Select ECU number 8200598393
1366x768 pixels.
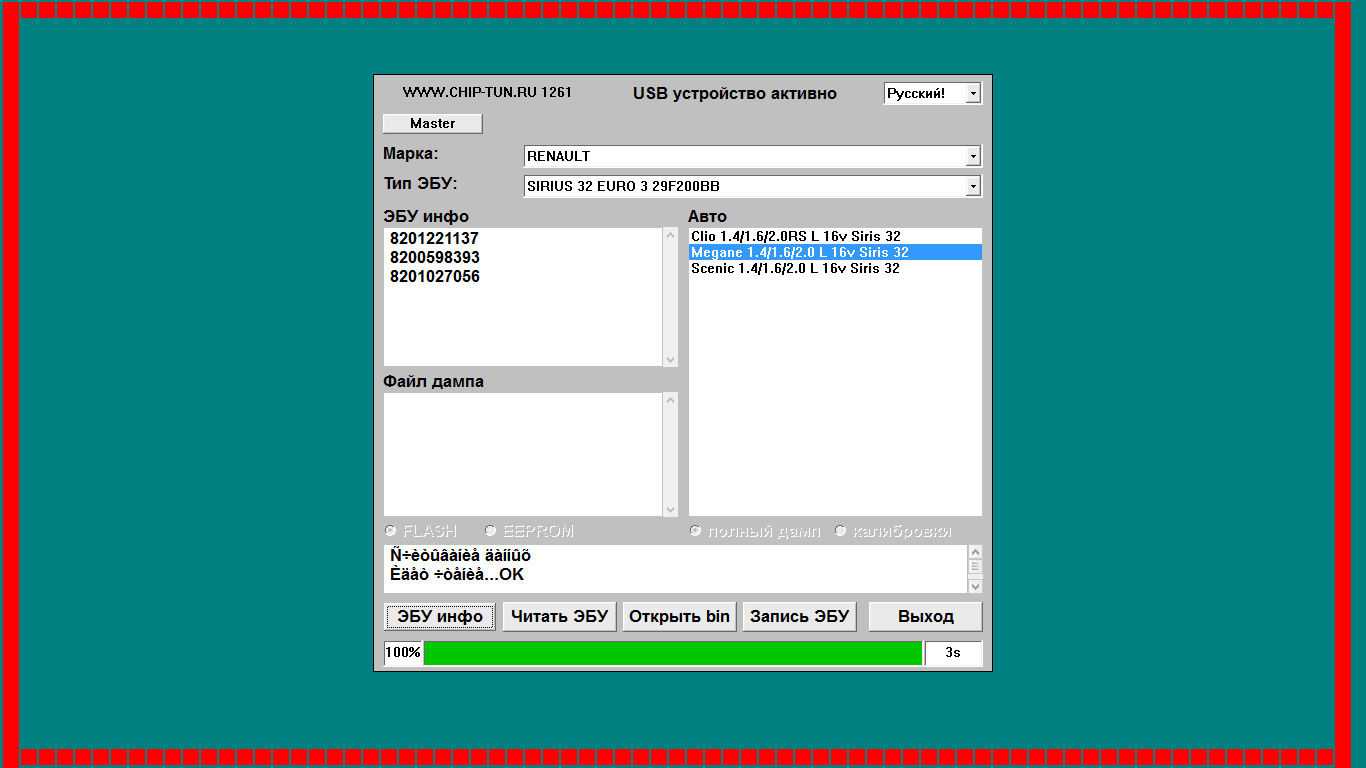(434, 258)
